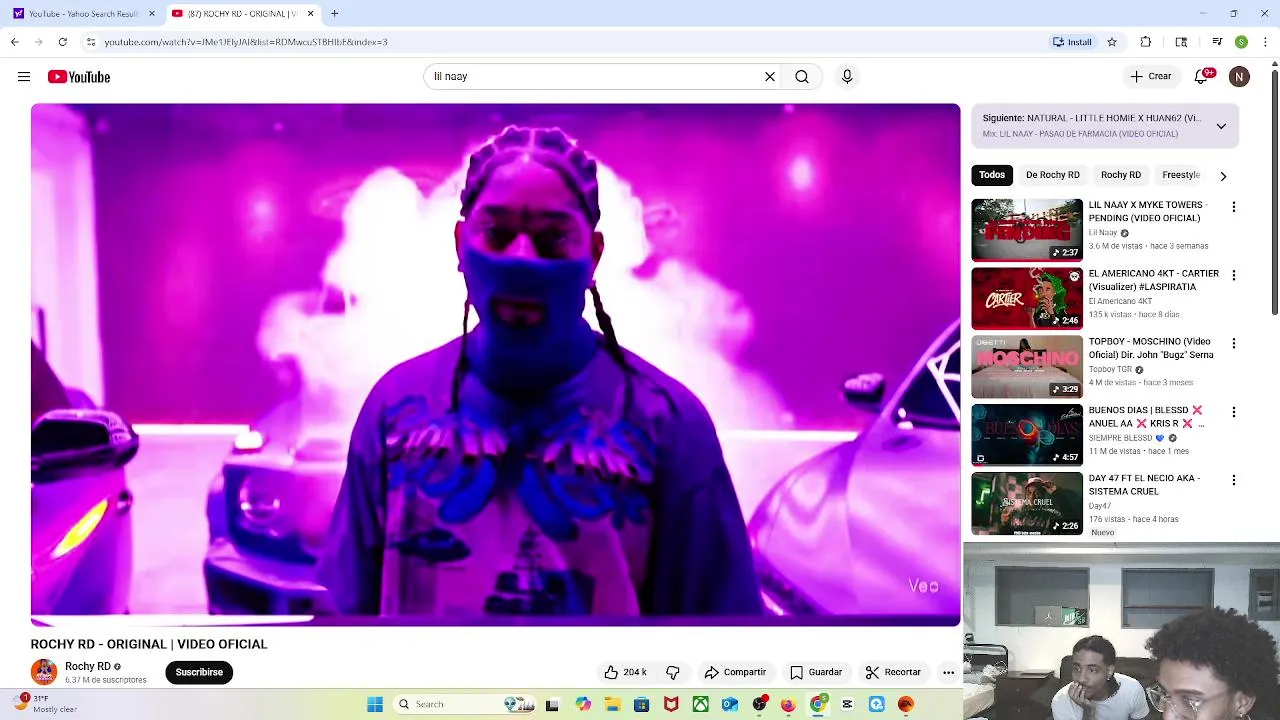Click Guardar to save video

pos(816,672)
